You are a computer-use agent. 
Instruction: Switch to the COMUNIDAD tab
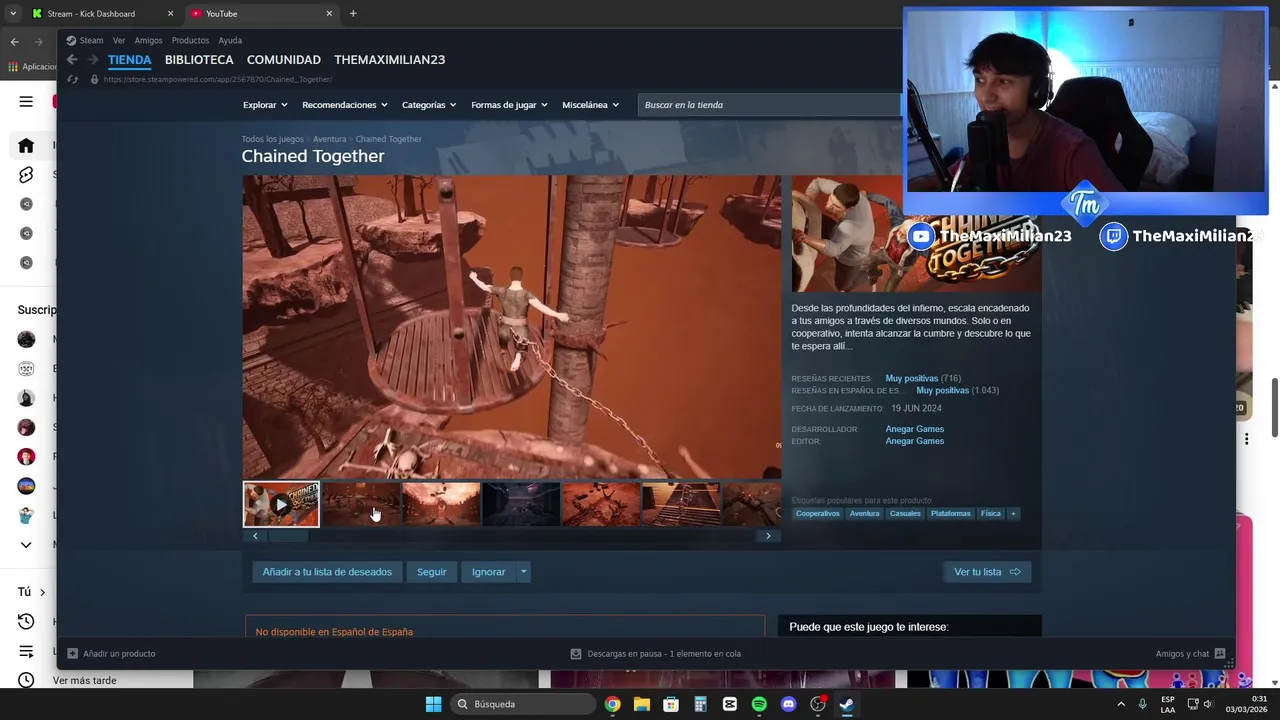pos(284,60)
